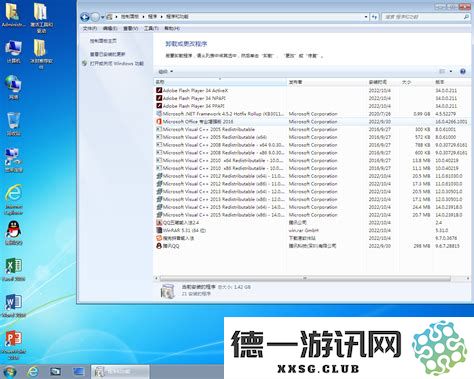
Task: Move the horizontal scrollbar of program list
Action: point(305,278)
